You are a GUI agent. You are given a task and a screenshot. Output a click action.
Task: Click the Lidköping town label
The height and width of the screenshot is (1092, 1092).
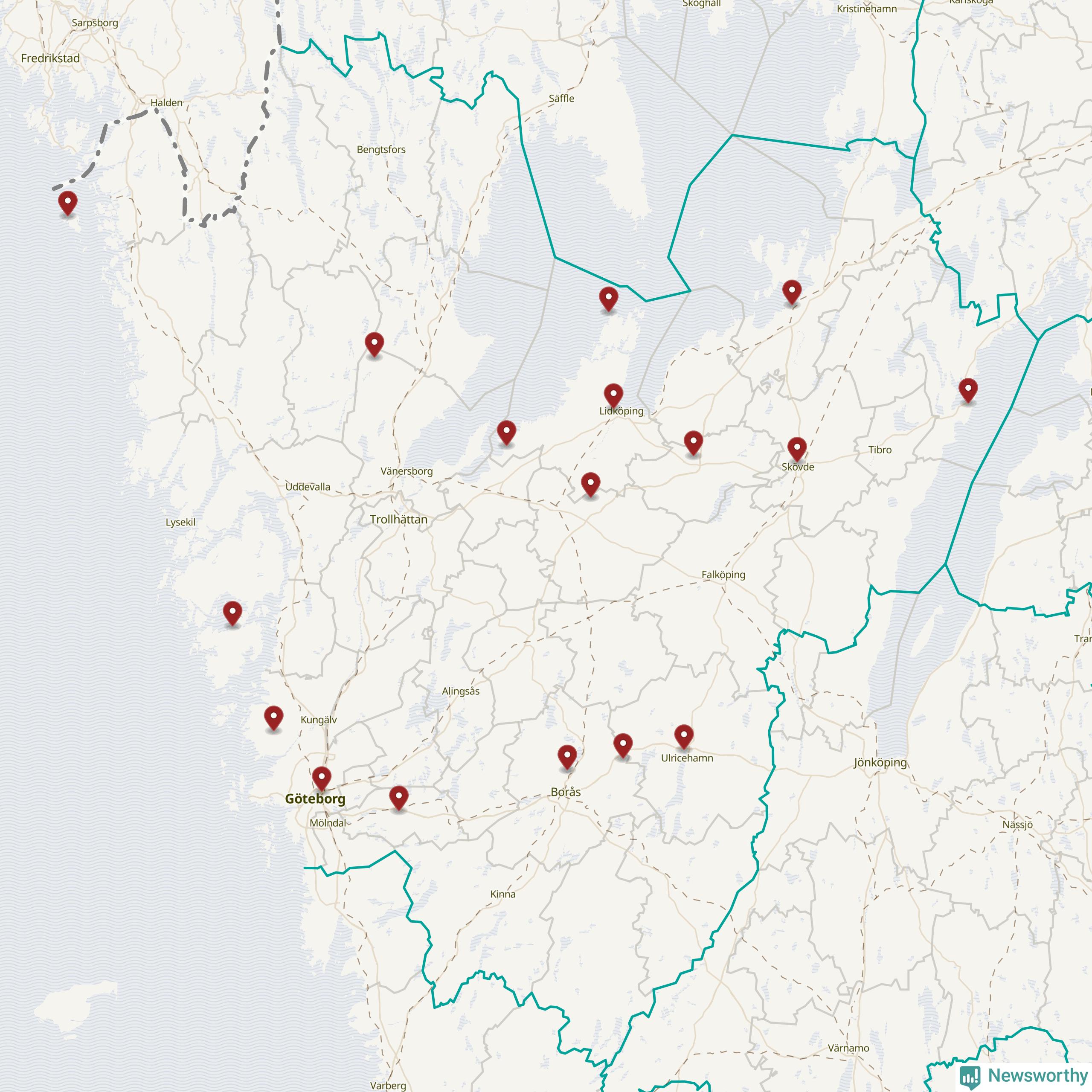click(621, 411)
